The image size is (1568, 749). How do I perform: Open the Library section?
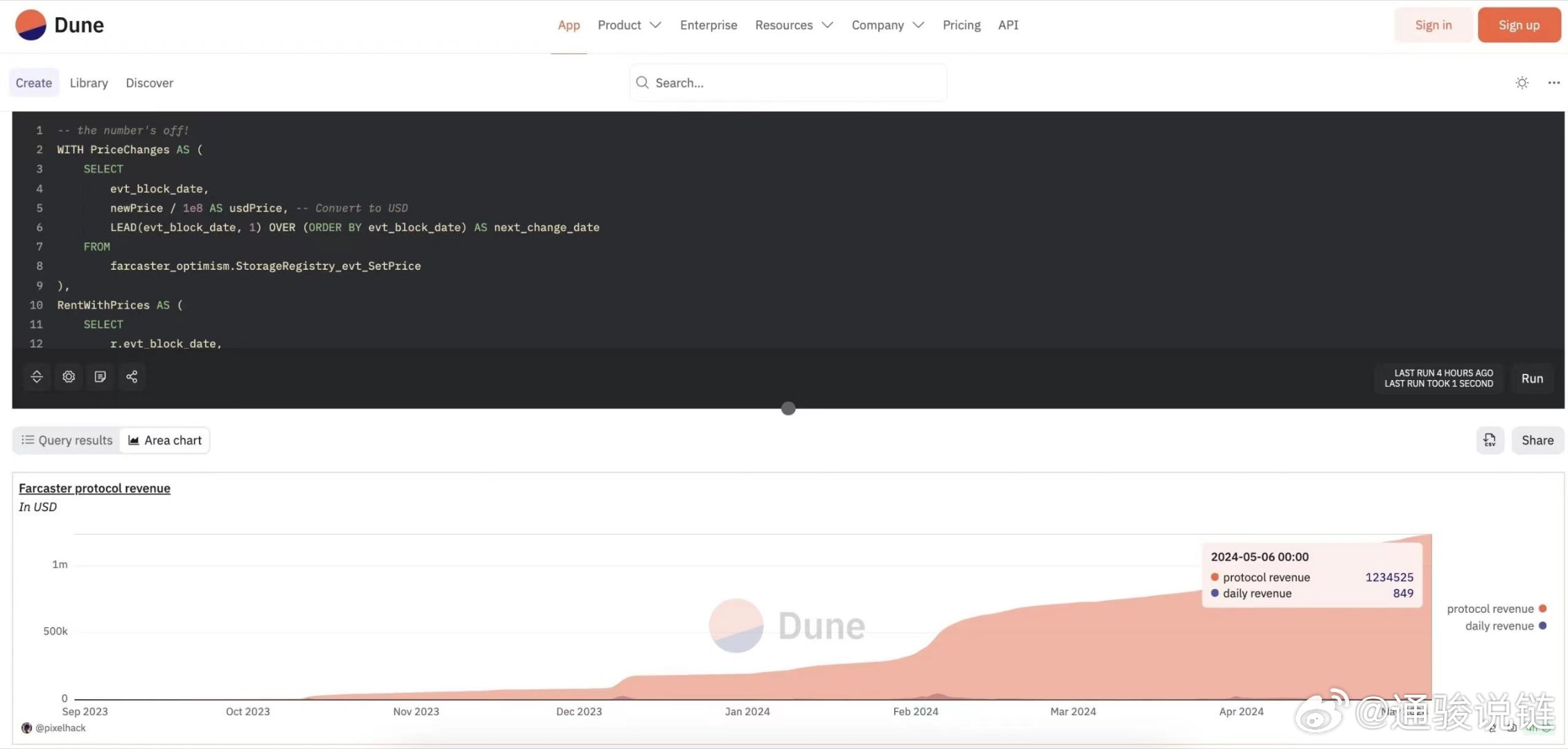pyautogui.click(x=88, y=82)
